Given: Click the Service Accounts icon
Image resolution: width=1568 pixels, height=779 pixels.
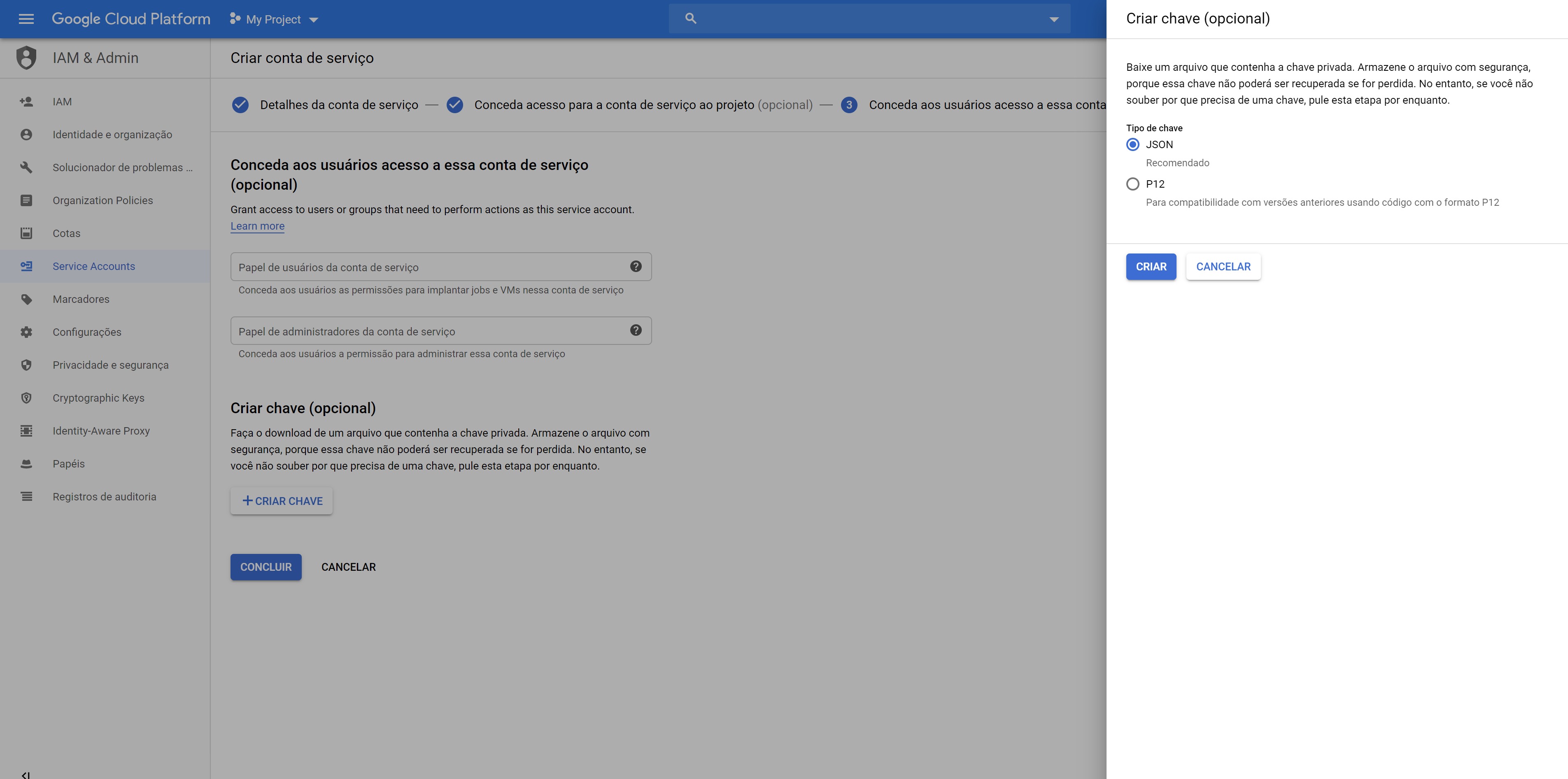Looking at the screenshot, I should [26, 266].
